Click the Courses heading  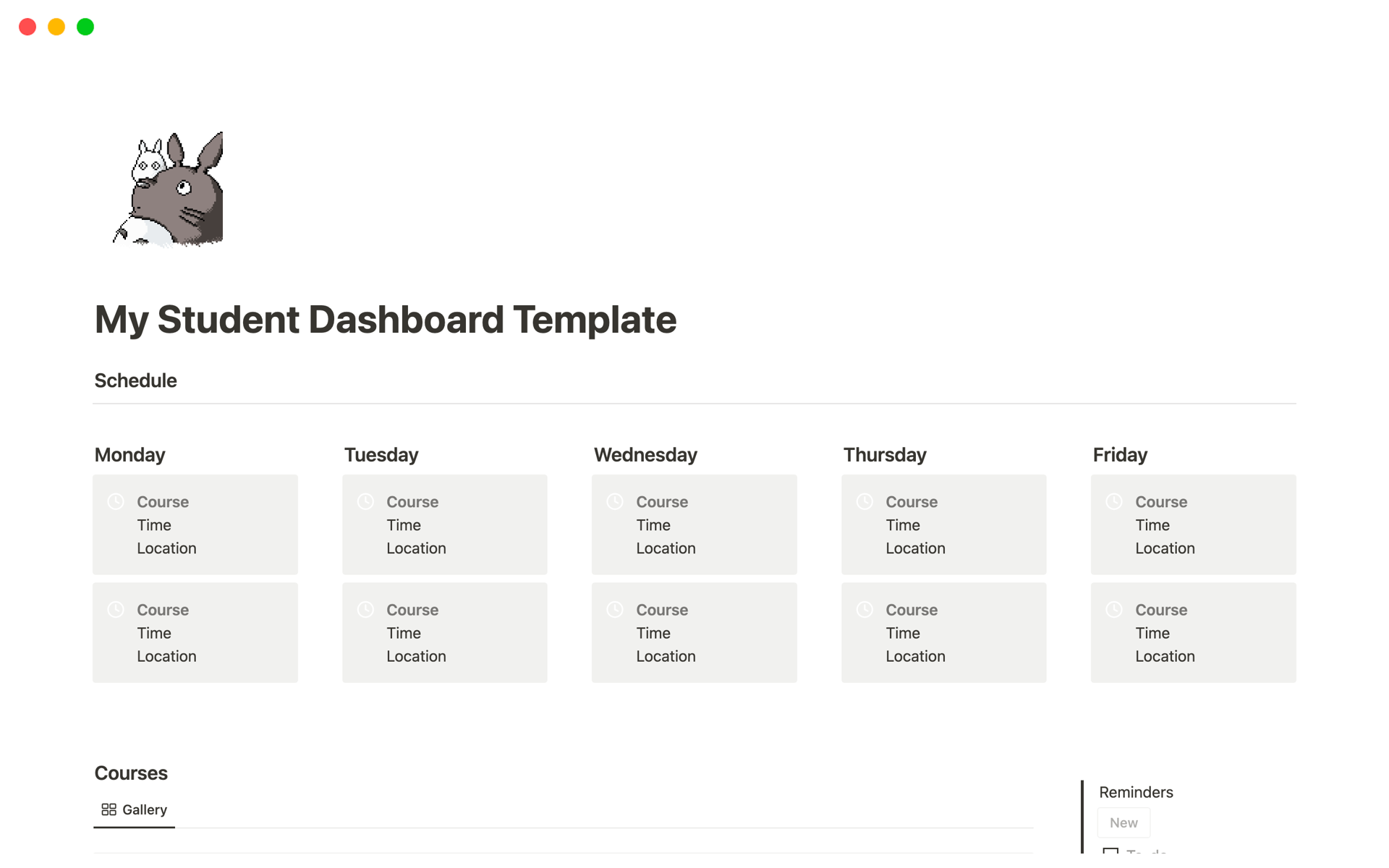131,773
